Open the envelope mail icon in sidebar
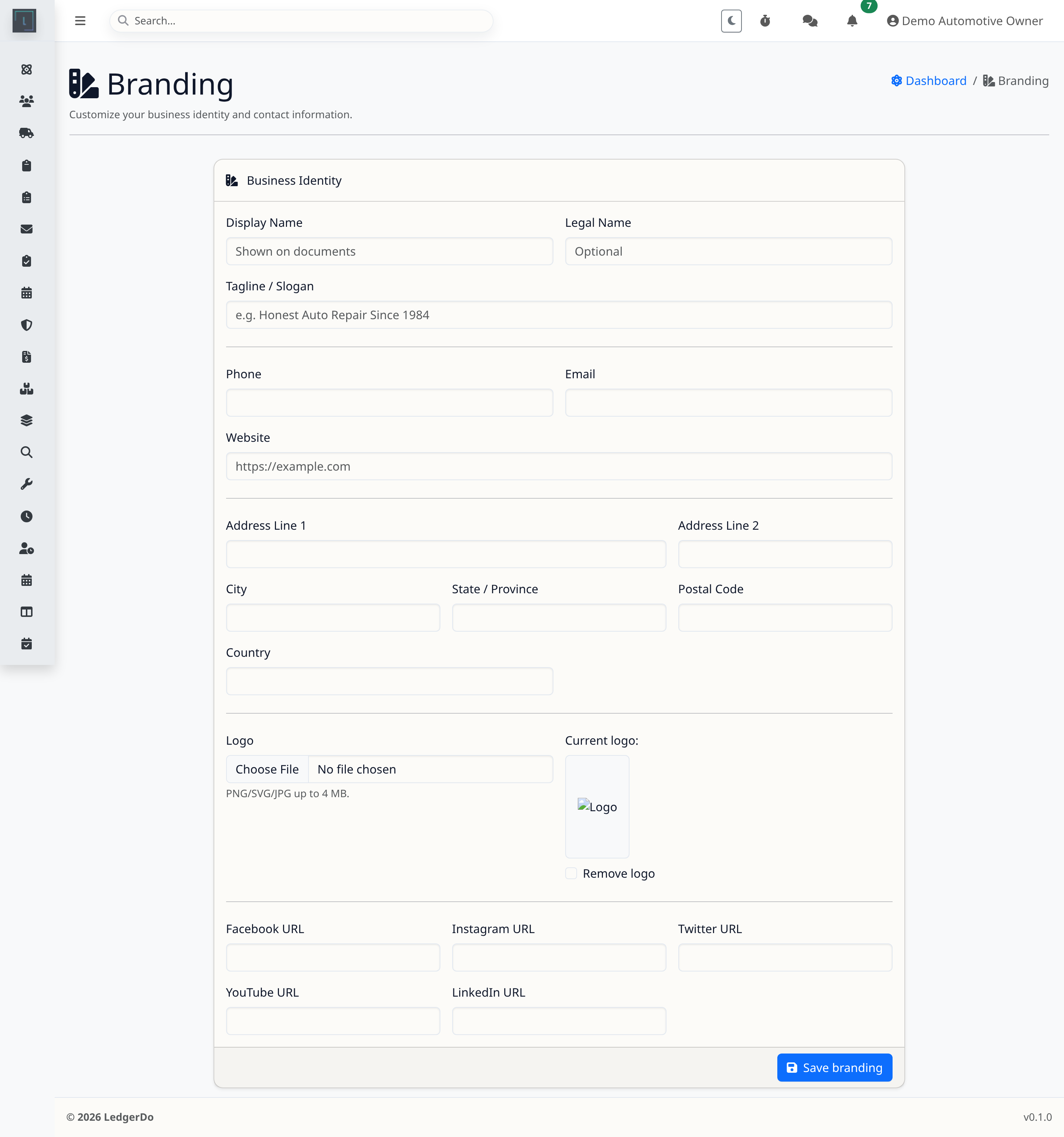Viewport: 1064px width, 1137px height. (x=26, y=229)
